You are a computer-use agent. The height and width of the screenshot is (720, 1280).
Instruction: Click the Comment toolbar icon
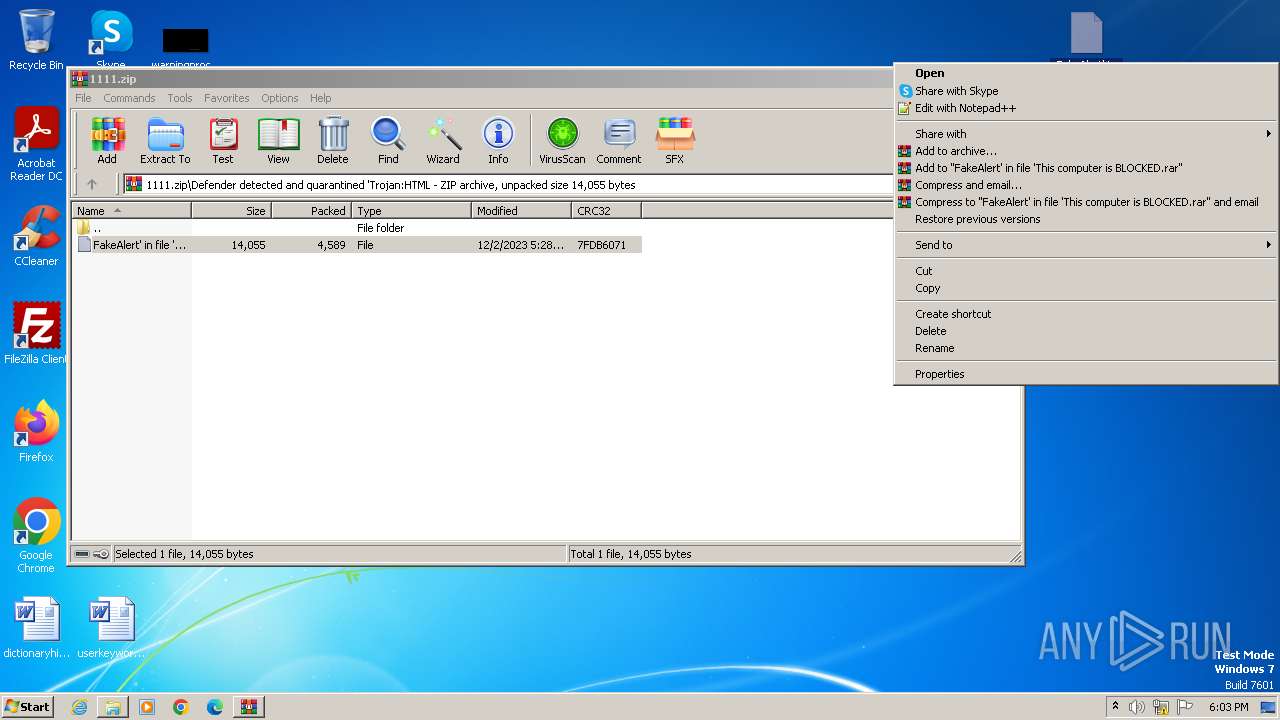(x=619, y=141)
